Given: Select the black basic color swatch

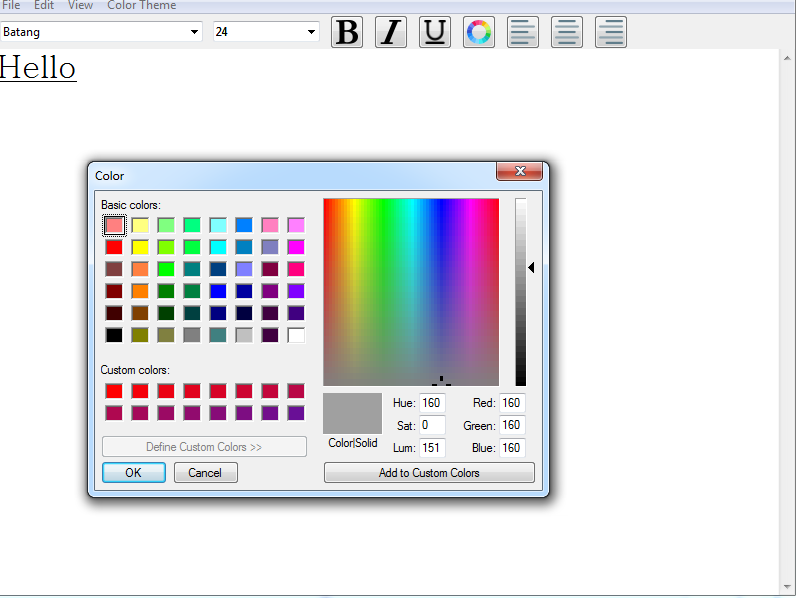Looking at the screenshot, I should click(114, 335).
